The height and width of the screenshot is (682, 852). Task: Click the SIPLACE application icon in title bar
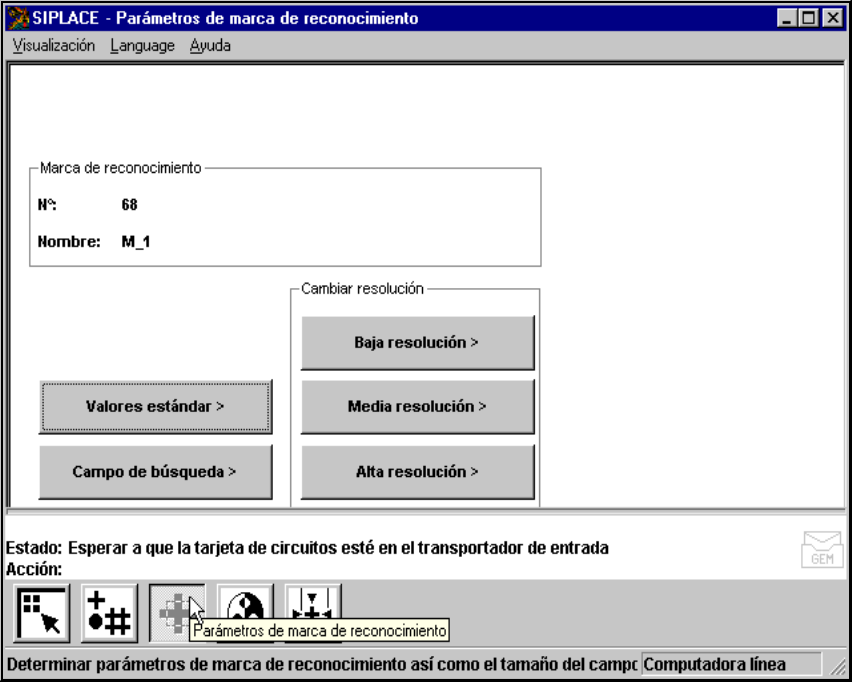click(x=18, y=18)
